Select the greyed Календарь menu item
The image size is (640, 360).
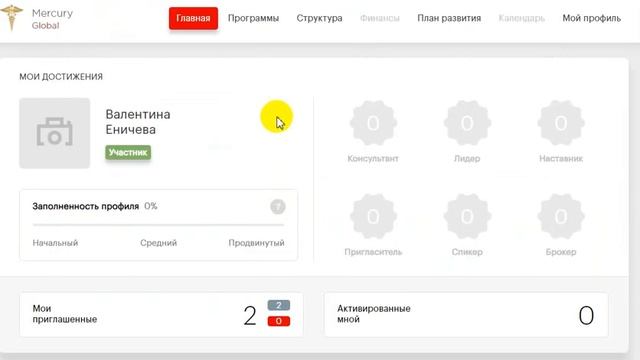522,18
